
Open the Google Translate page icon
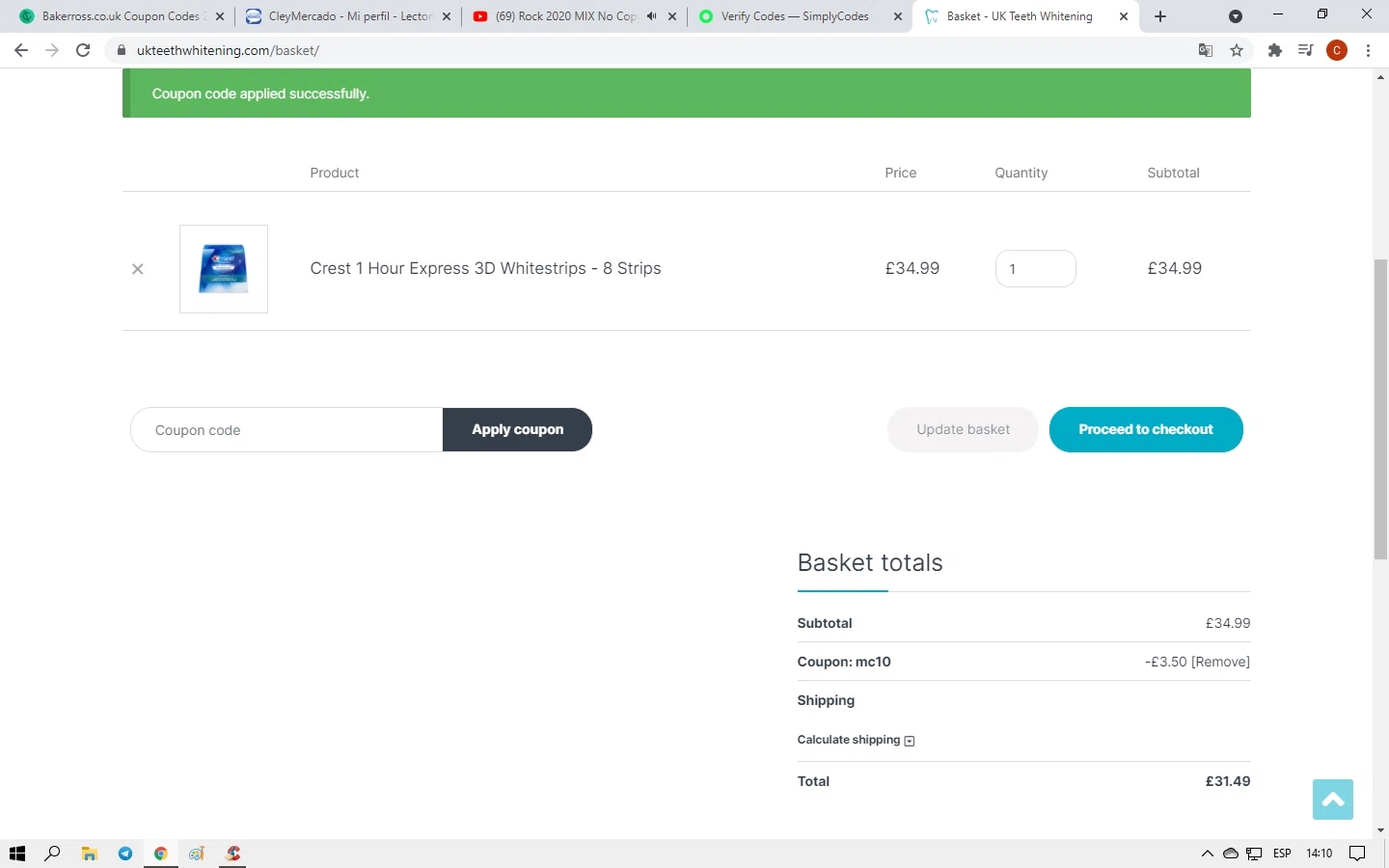[x=1206, y=50]
